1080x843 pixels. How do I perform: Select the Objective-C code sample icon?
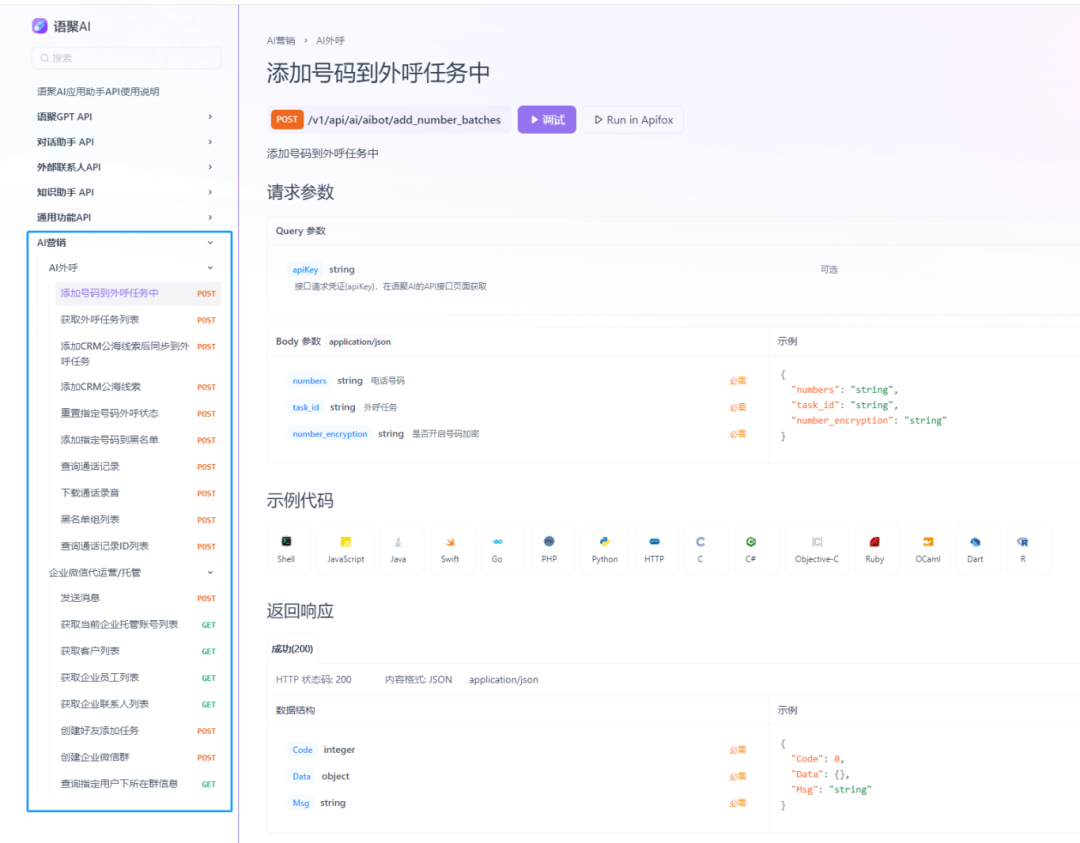pos(817,549)
